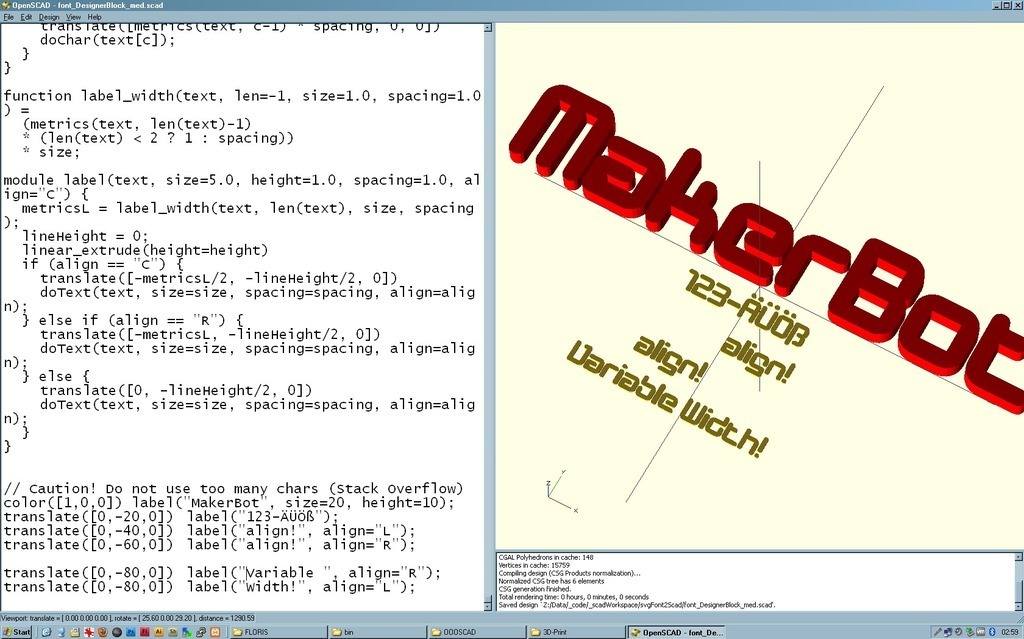Click the XYZ axis indicator in viewport

561,491
